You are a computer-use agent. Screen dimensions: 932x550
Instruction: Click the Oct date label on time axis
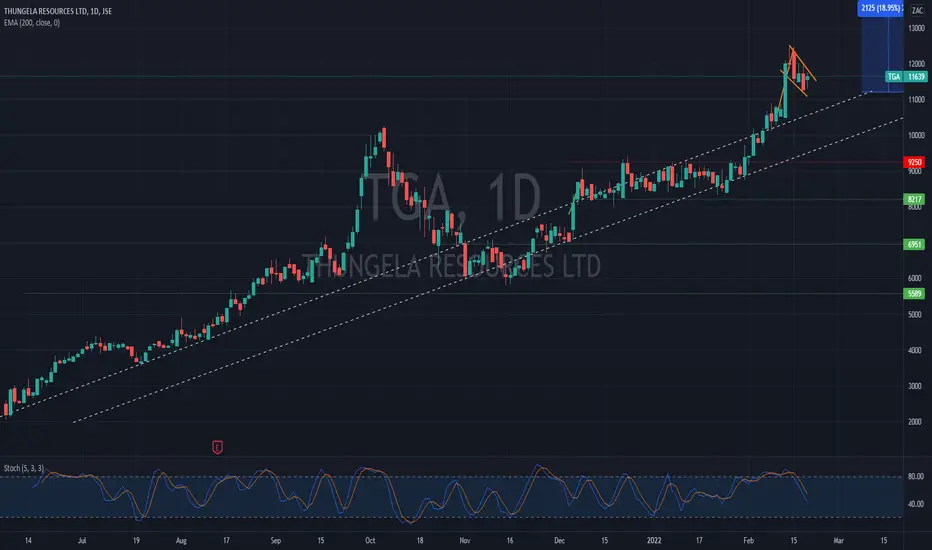370,540
